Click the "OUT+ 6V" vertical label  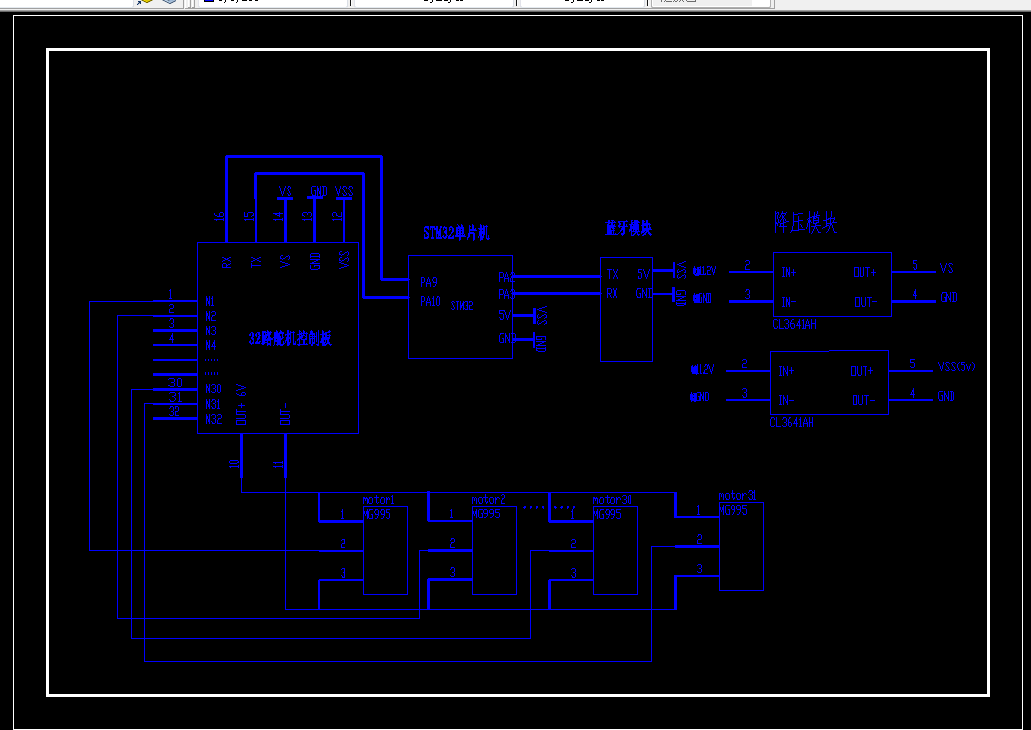pos(241,405)
